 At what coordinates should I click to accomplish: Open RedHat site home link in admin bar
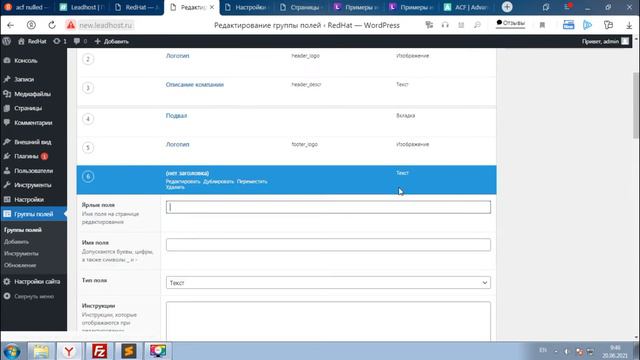coord(32,41)
